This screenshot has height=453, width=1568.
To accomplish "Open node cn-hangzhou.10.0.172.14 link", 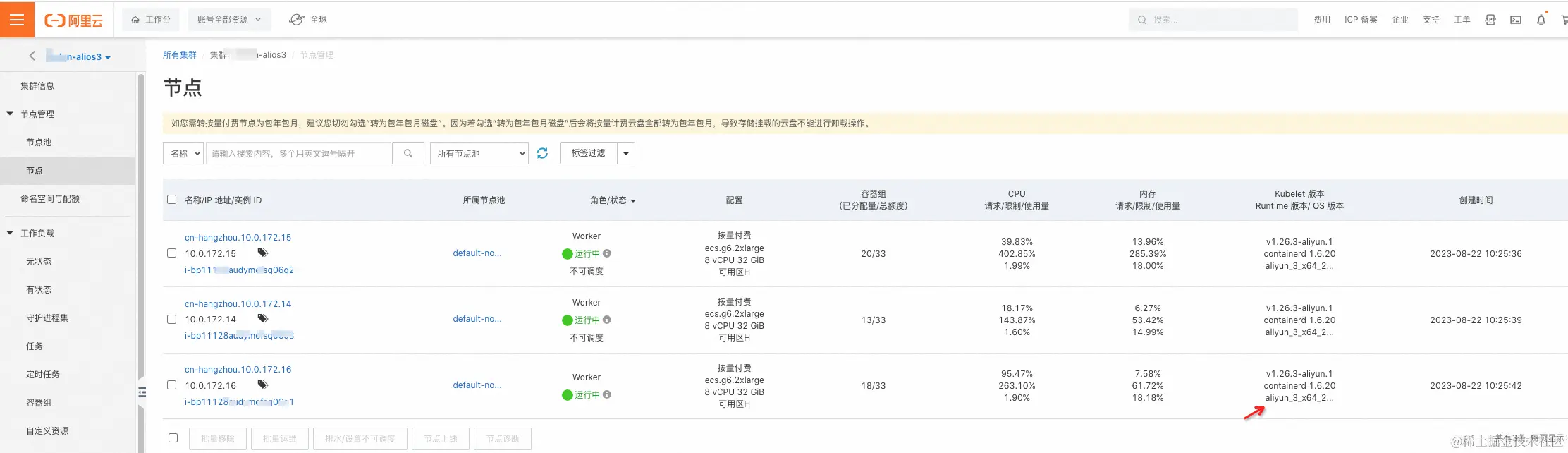I will (238, 304).
